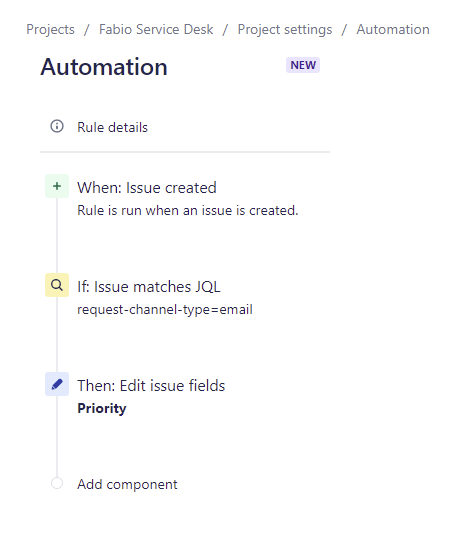Click the green plus trigger icon
This screenshot has height=540, width=467.
coord(57,186)
